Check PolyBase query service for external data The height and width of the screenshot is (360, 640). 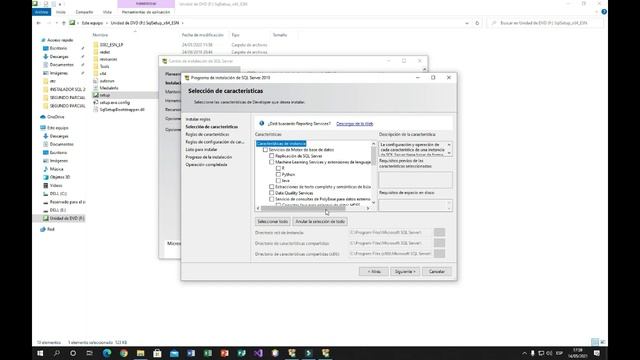point(271,199)
